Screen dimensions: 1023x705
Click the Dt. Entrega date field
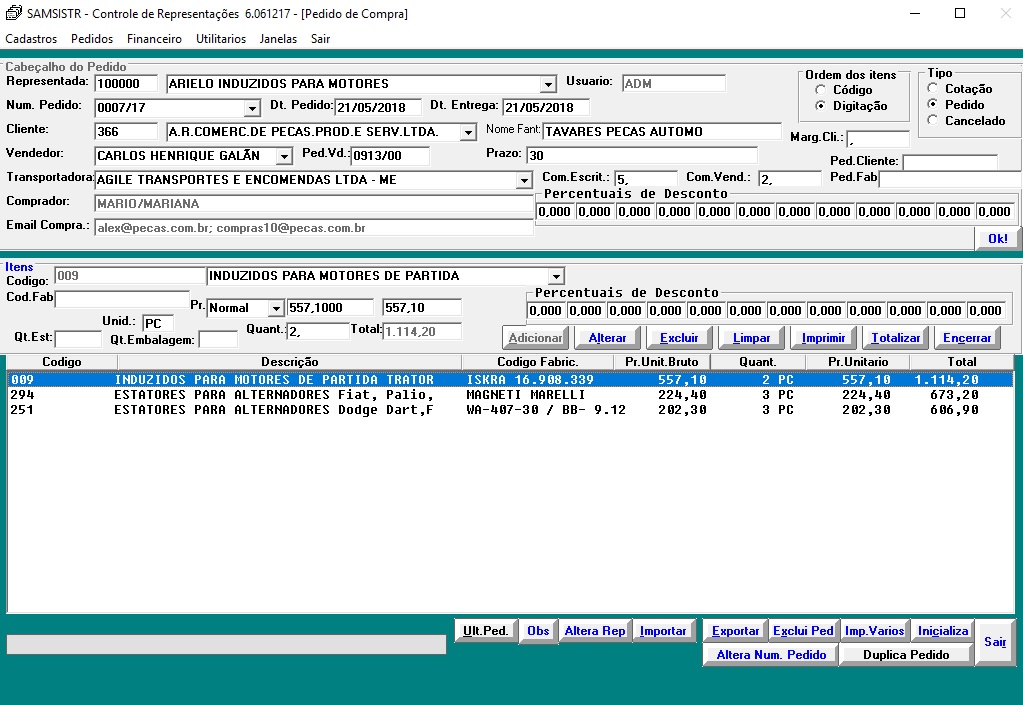546,108
